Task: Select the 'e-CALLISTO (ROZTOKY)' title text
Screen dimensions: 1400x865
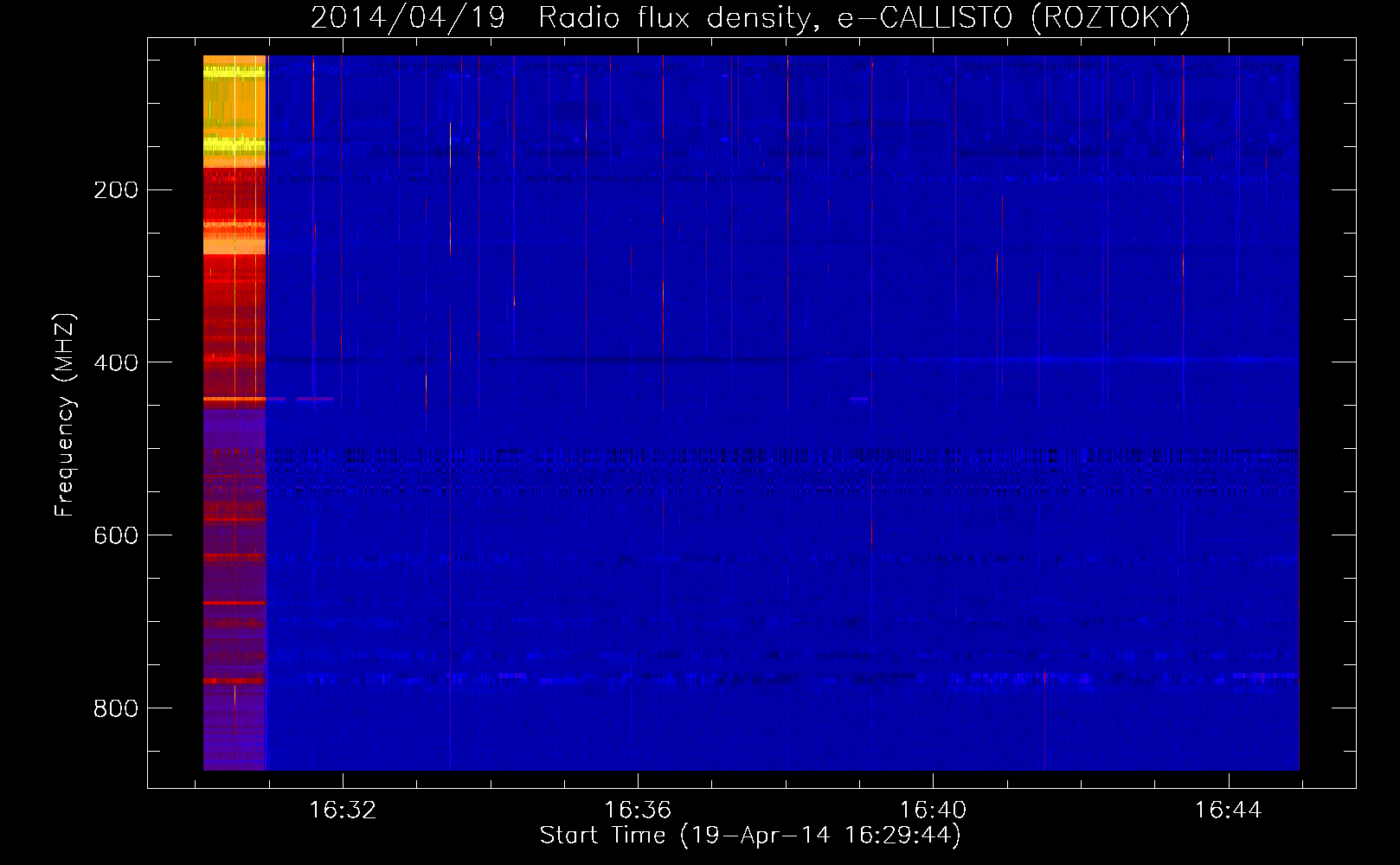Action: [1014, 18]
